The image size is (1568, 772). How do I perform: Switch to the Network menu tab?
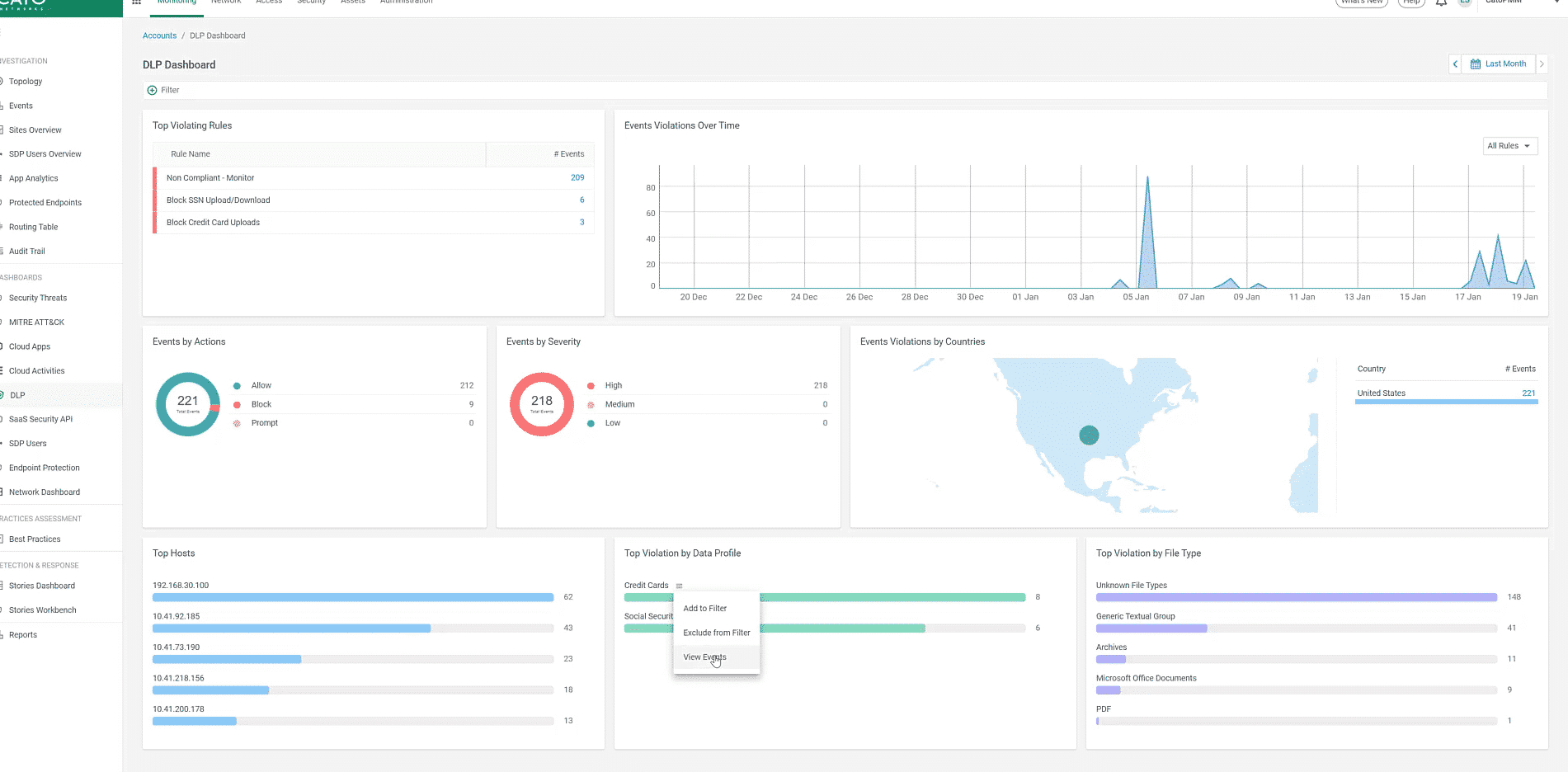[226, 2]
